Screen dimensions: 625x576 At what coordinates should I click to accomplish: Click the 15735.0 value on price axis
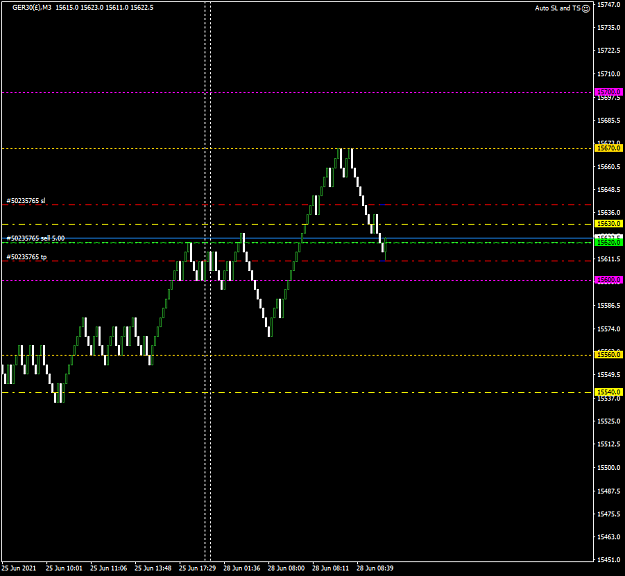[x=608, y=28]
